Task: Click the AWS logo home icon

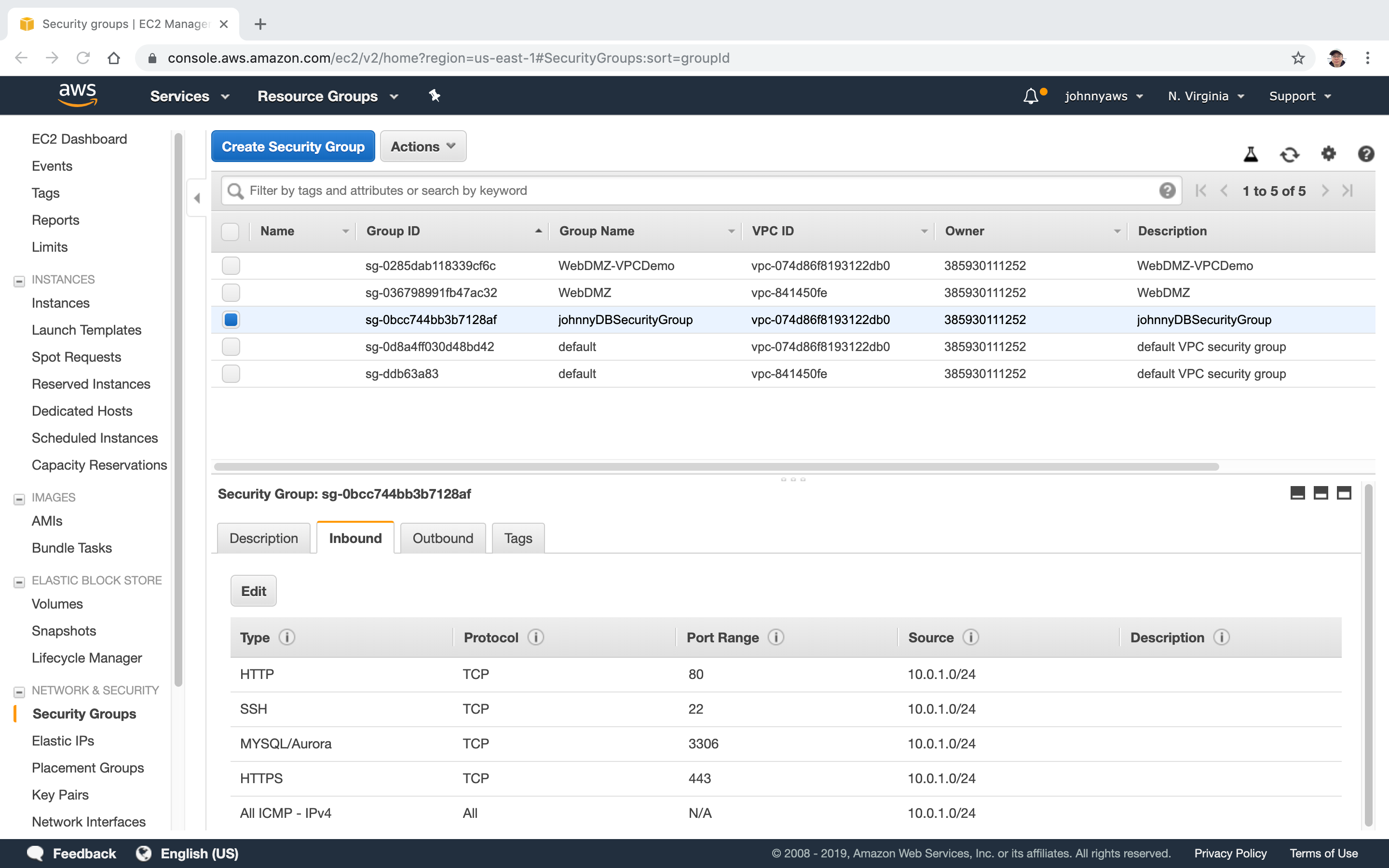Action: click(x=78, y=95)
